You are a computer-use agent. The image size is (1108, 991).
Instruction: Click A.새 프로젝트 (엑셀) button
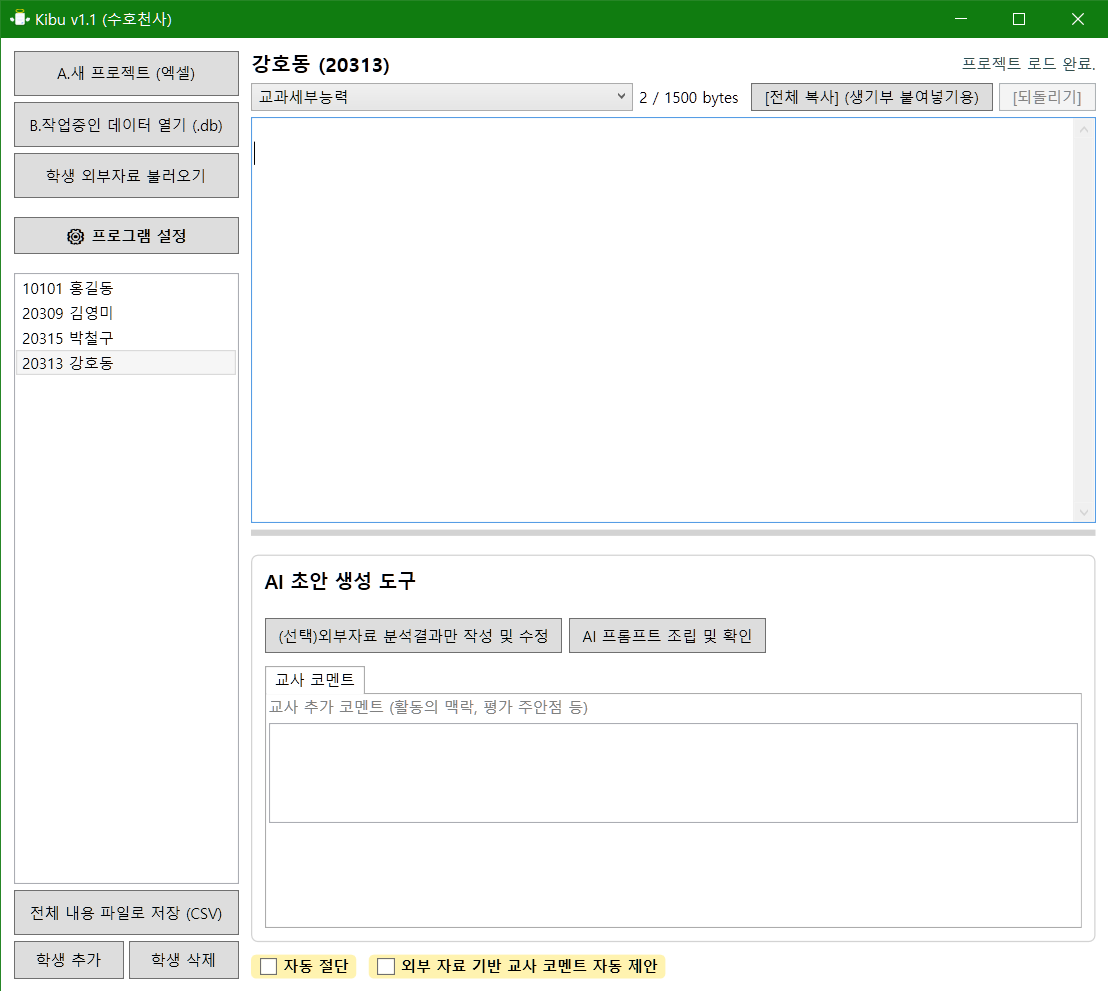pyautogui.click(x=126, y=73)
